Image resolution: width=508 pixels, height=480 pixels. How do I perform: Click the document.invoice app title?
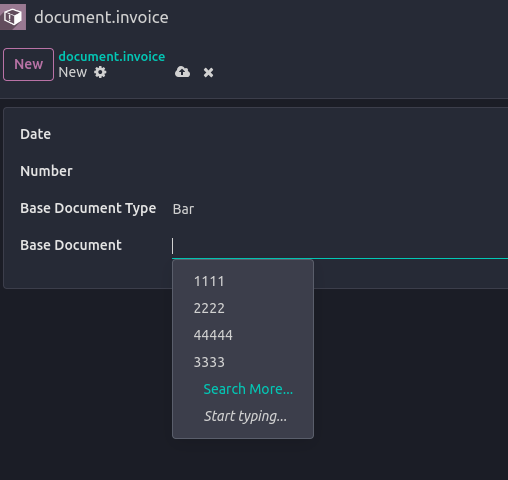point(101,17)
